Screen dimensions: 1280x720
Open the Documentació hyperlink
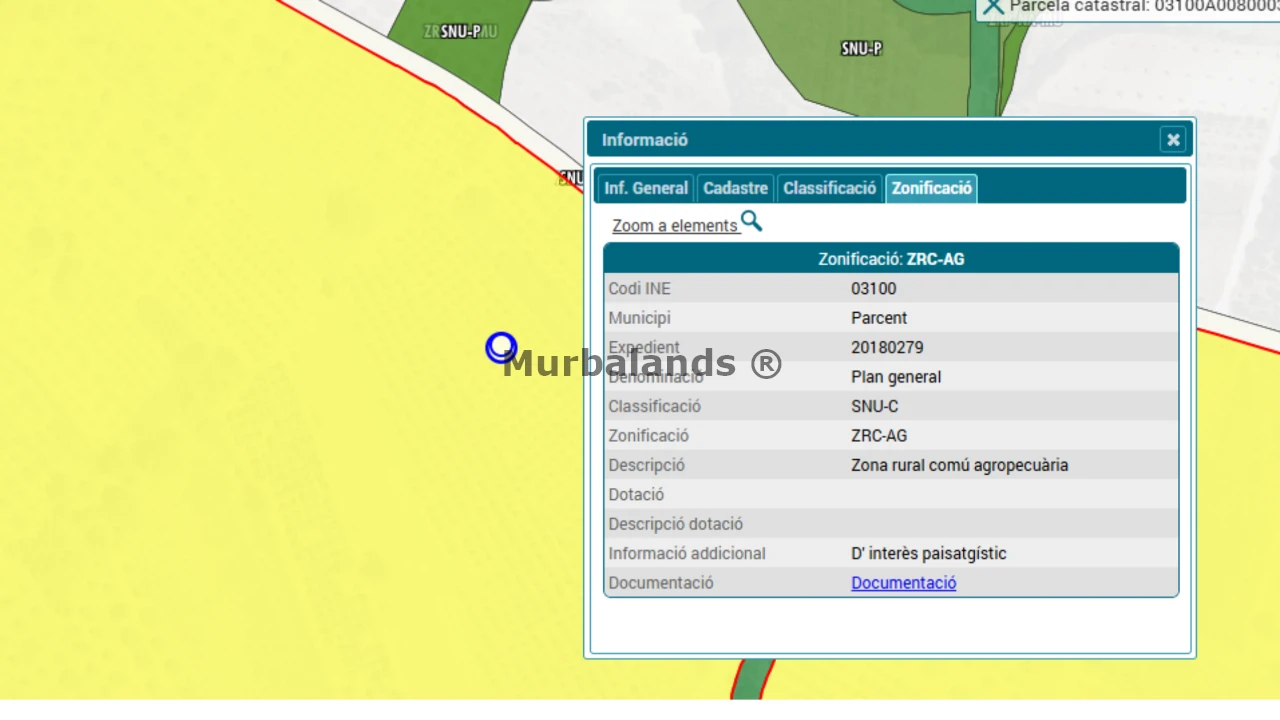(903, 583)
